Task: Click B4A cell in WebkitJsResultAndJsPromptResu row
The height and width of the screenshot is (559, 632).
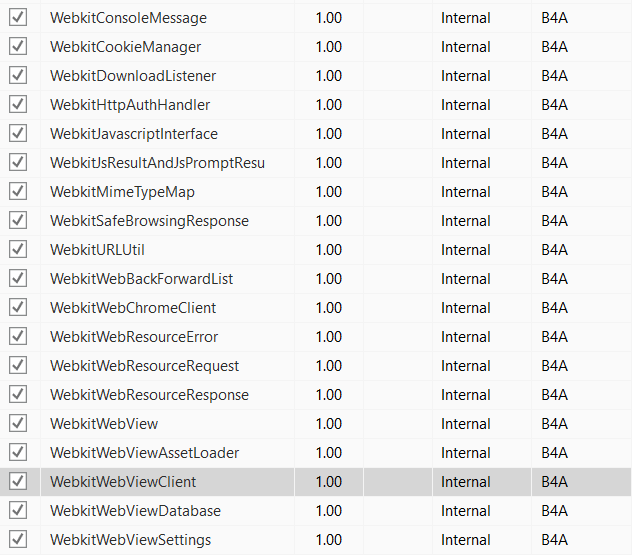Action: 555,163
